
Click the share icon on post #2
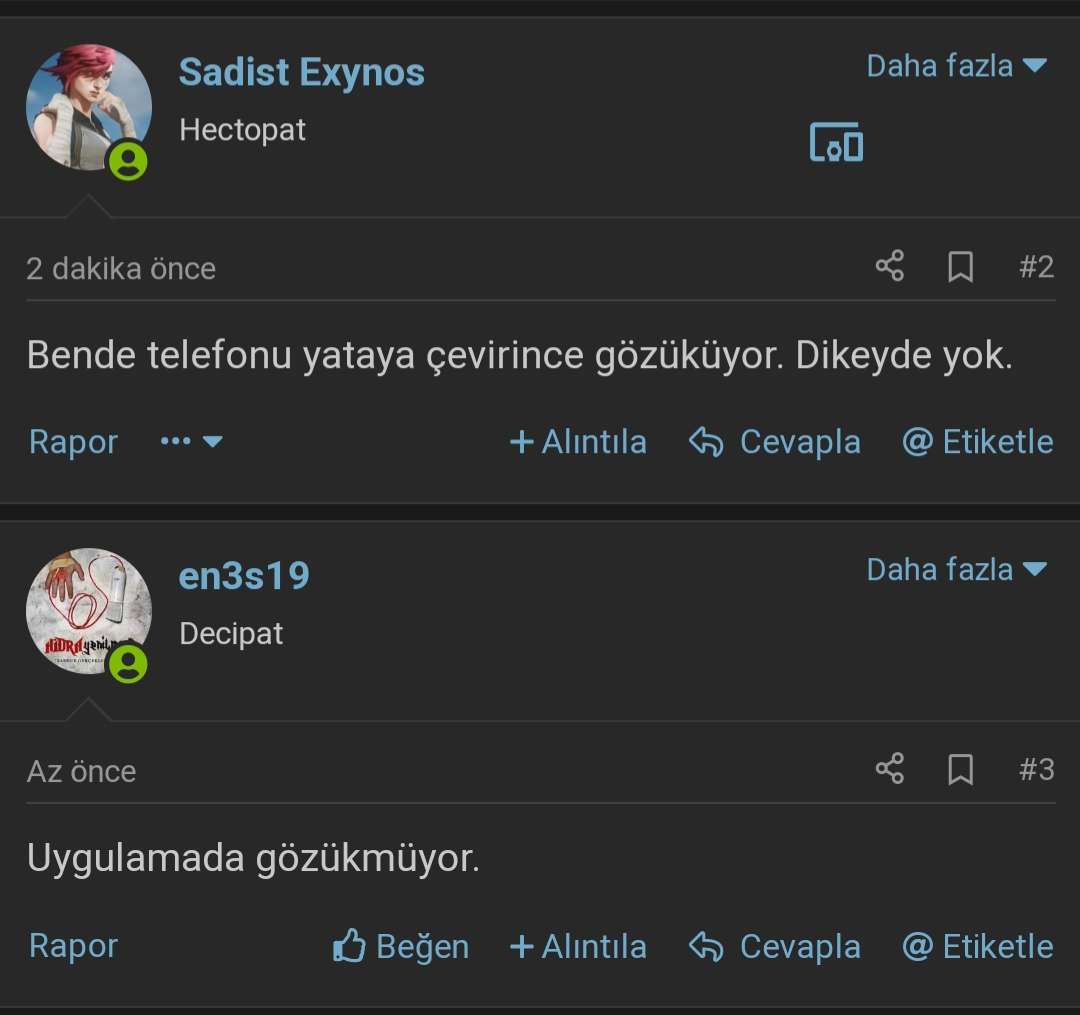[889, 266]
